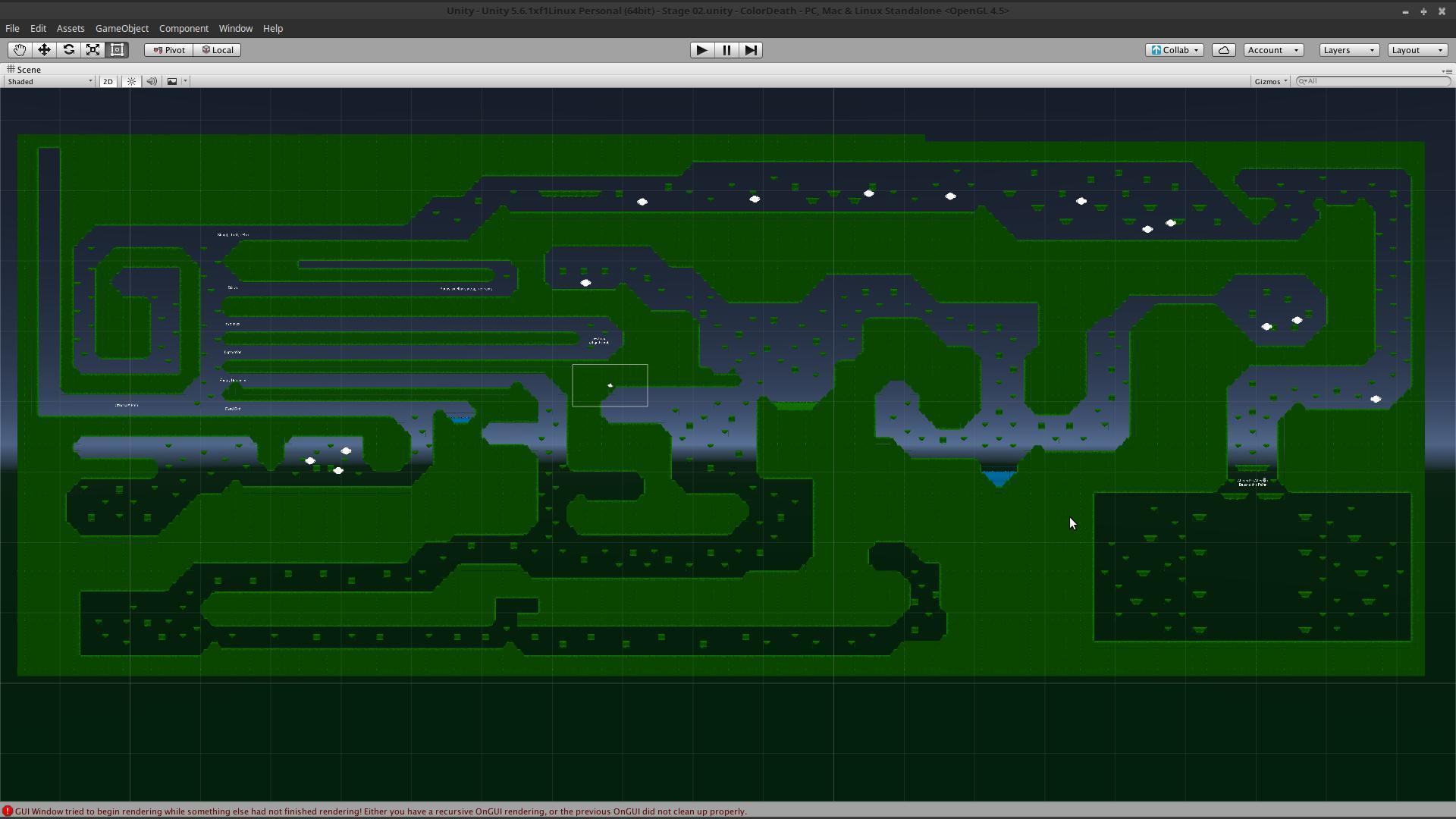Image resolution: width=1456 pixels, height=819 pixels.
Task: Open the Assets menu
Action: tap(71, 28)
